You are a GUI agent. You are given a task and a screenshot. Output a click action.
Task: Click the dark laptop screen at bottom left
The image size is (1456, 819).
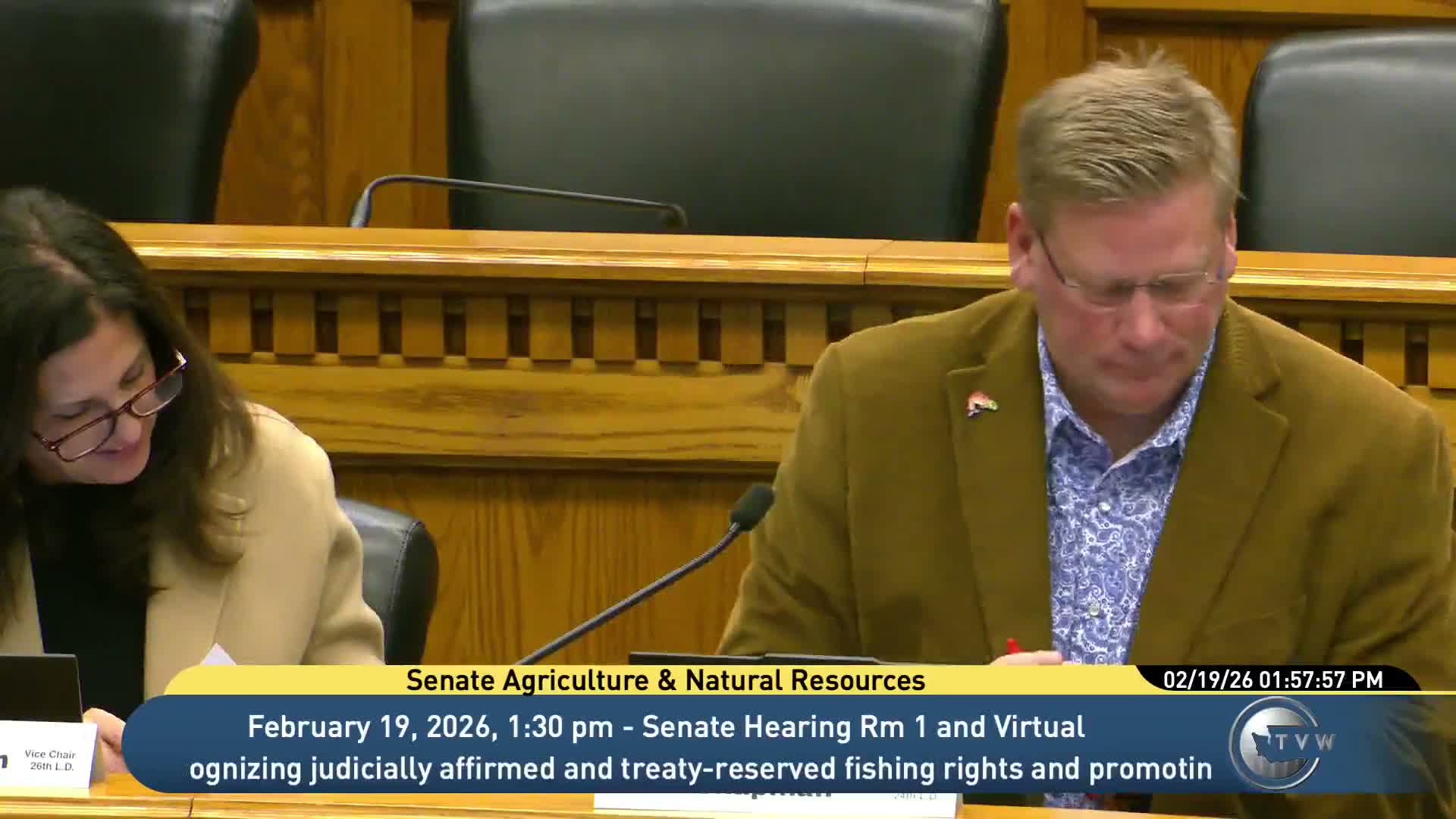pyautogui.click(x=38, y=687)
